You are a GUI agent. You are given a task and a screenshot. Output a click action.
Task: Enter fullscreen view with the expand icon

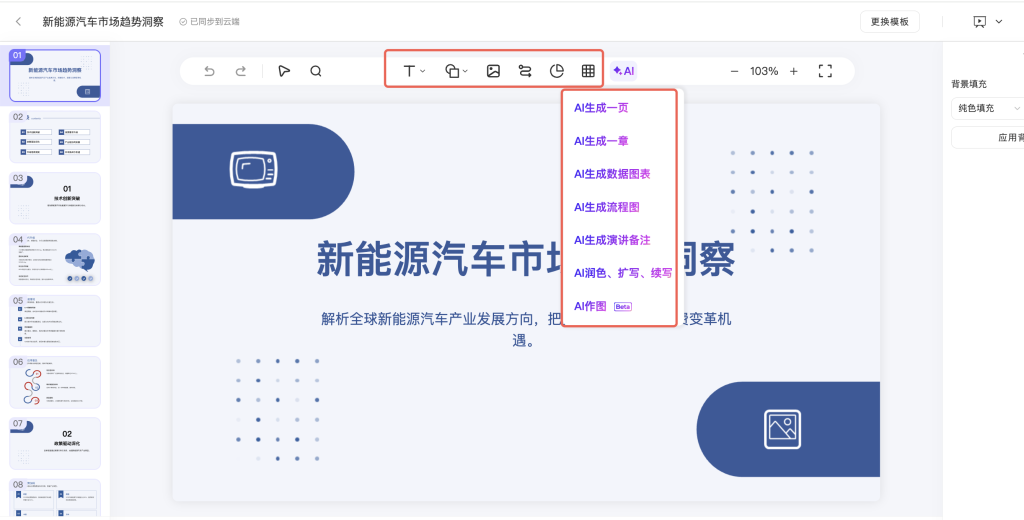coord(825,71)
